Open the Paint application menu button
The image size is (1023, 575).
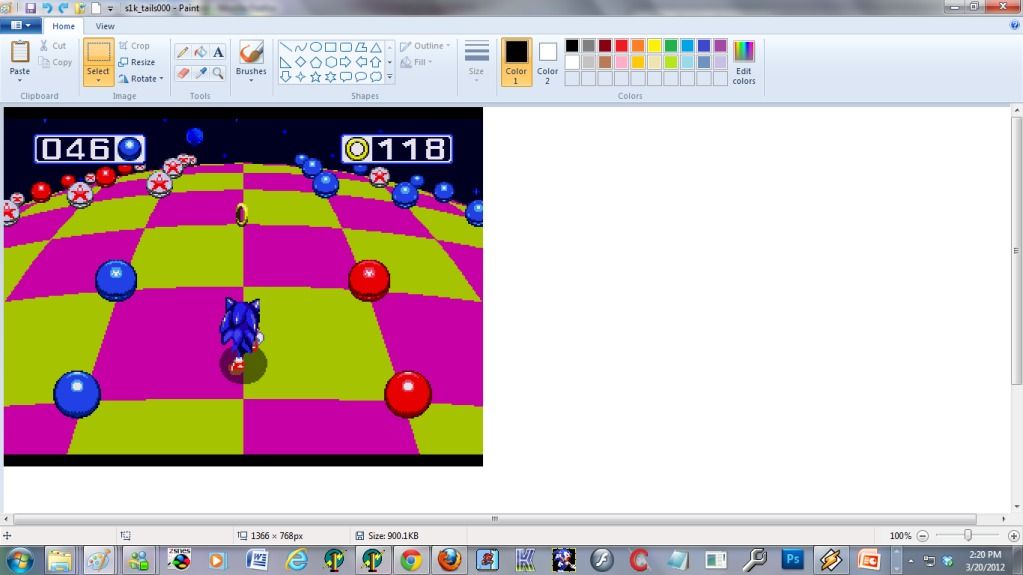click(21, 25)
